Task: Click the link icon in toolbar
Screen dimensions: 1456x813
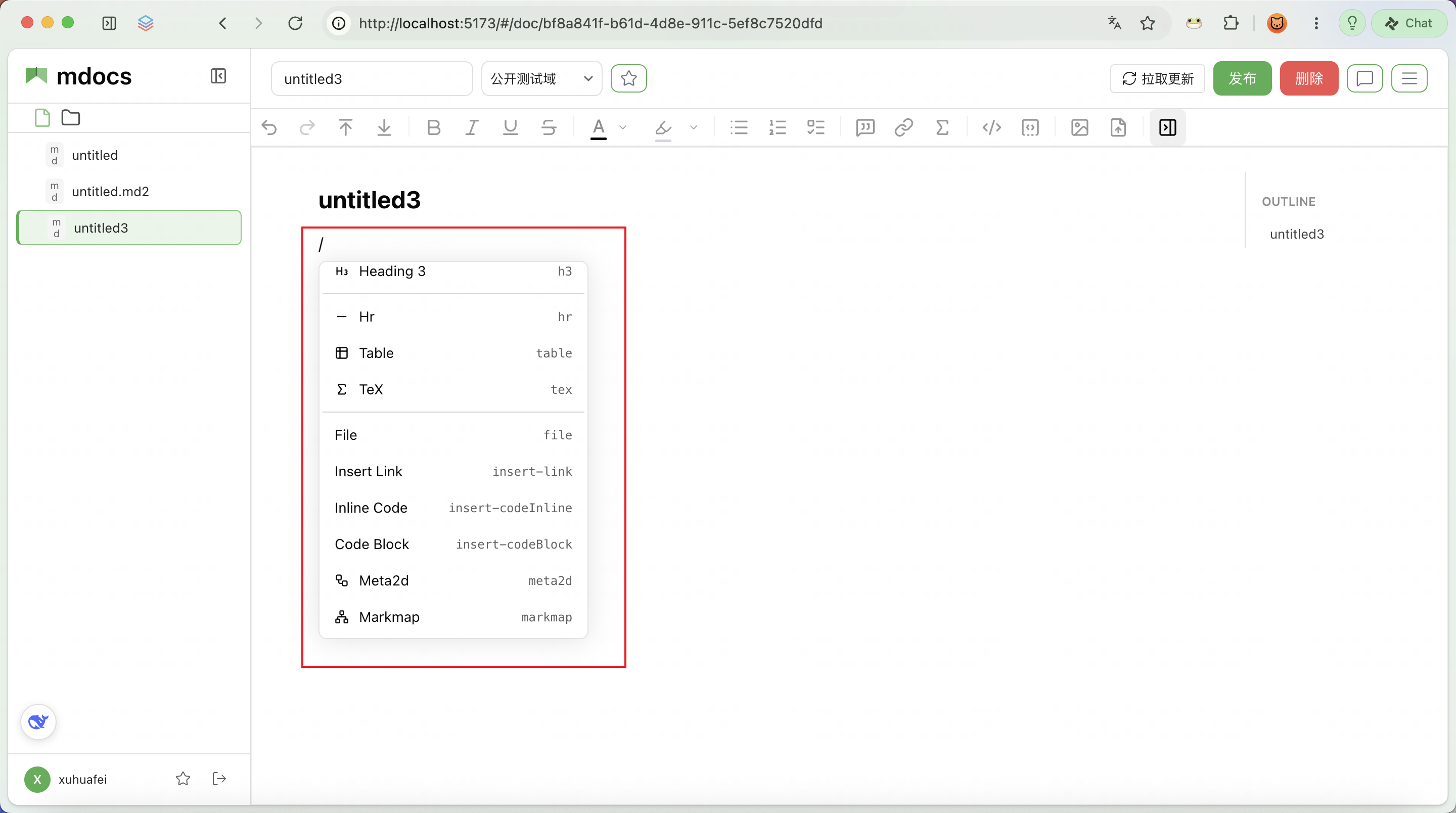Action: coord(903,128)
